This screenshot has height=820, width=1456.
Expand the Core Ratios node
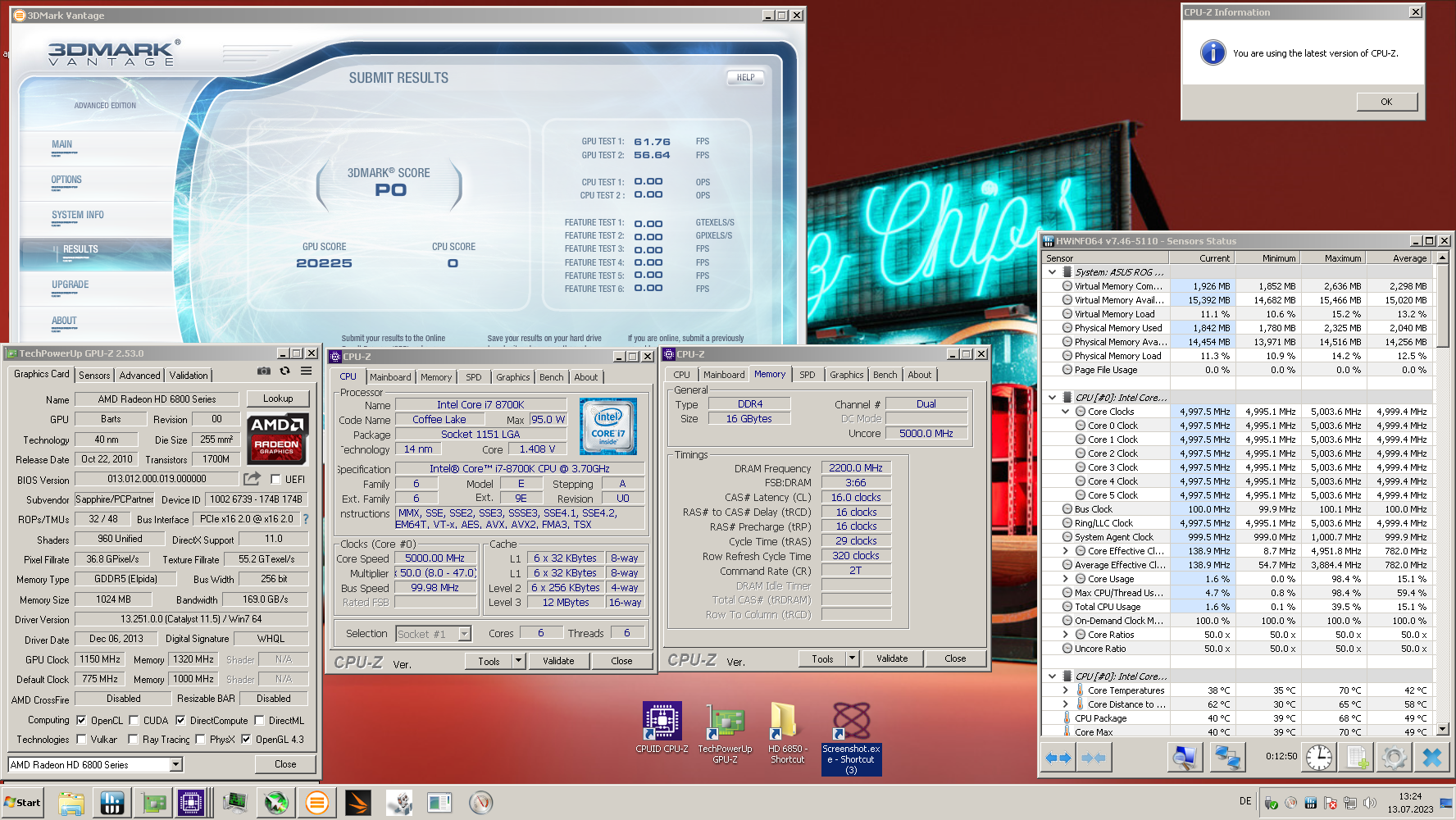pyautogui.click(x=1066, y=635)
